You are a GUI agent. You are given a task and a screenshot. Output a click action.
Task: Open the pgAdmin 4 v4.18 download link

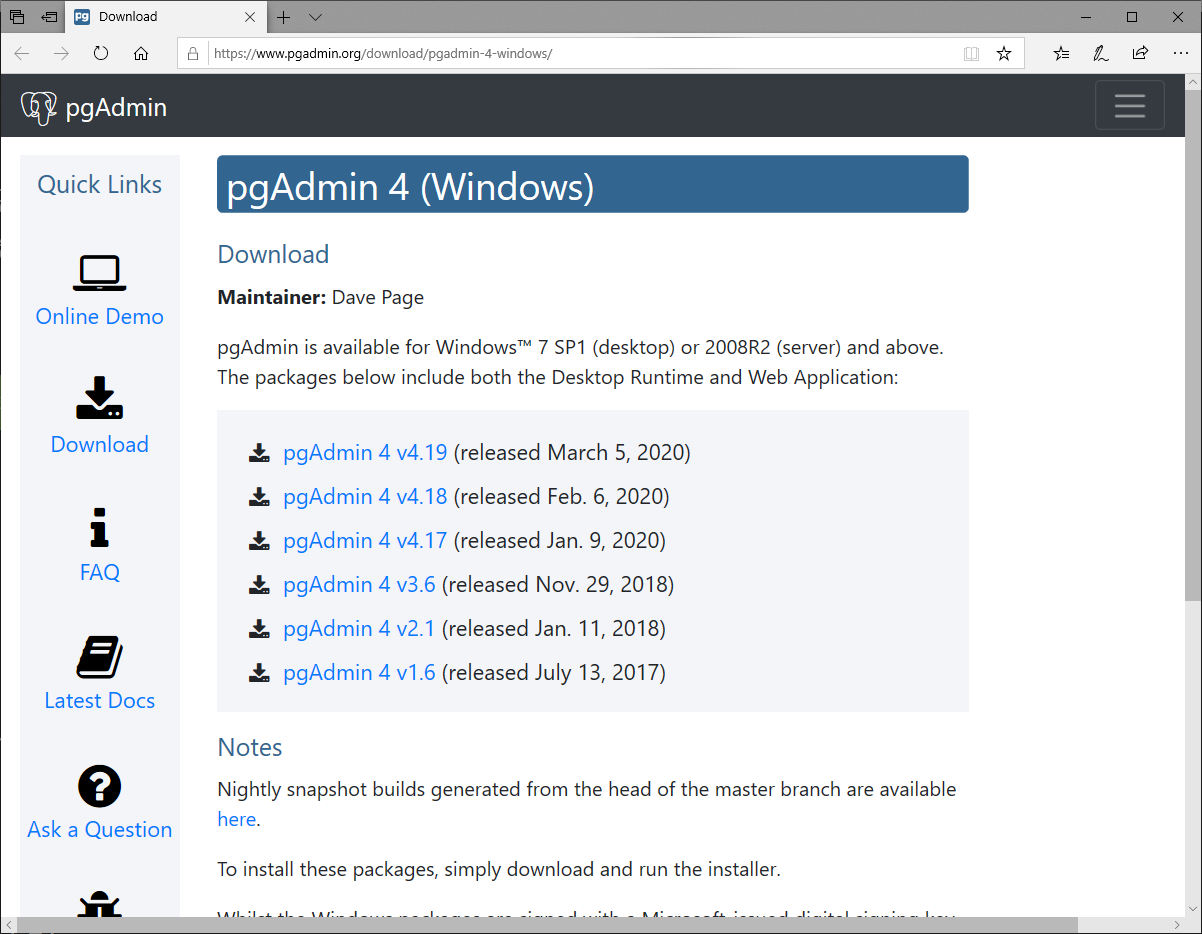pyautogui.click(x=365, y=497)
